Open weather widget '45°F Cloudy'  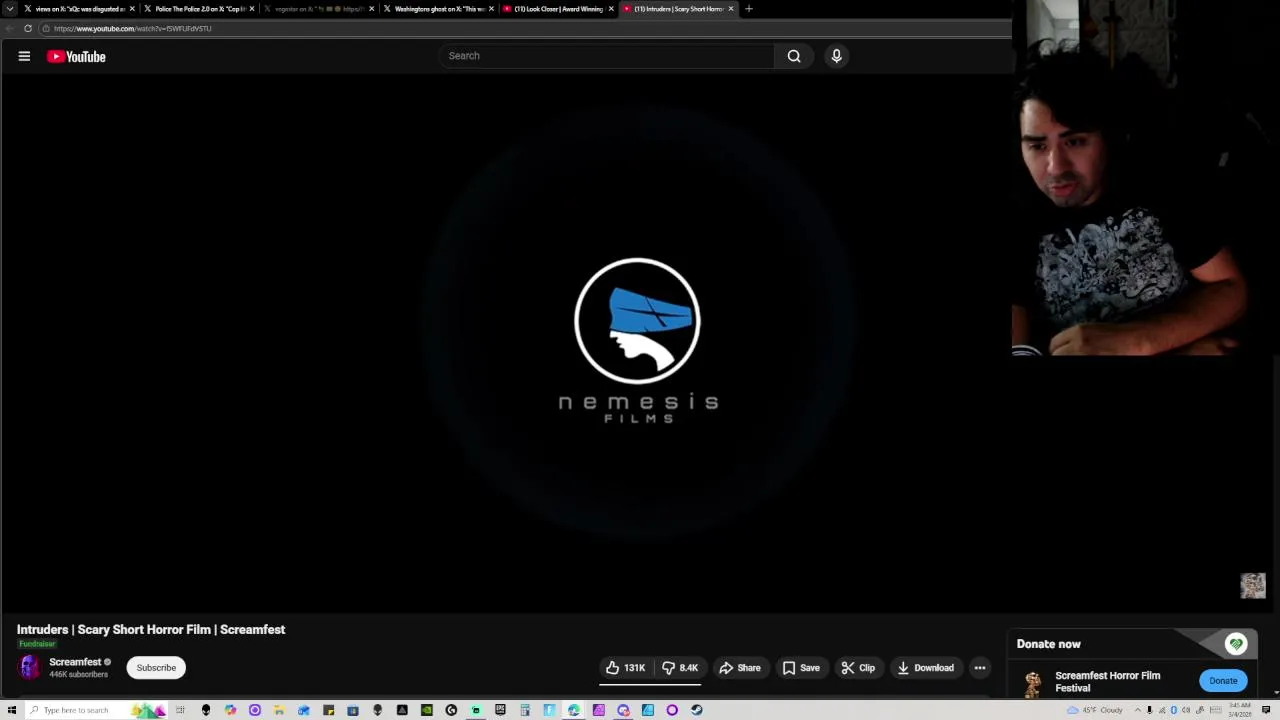tap(1095, 710)
